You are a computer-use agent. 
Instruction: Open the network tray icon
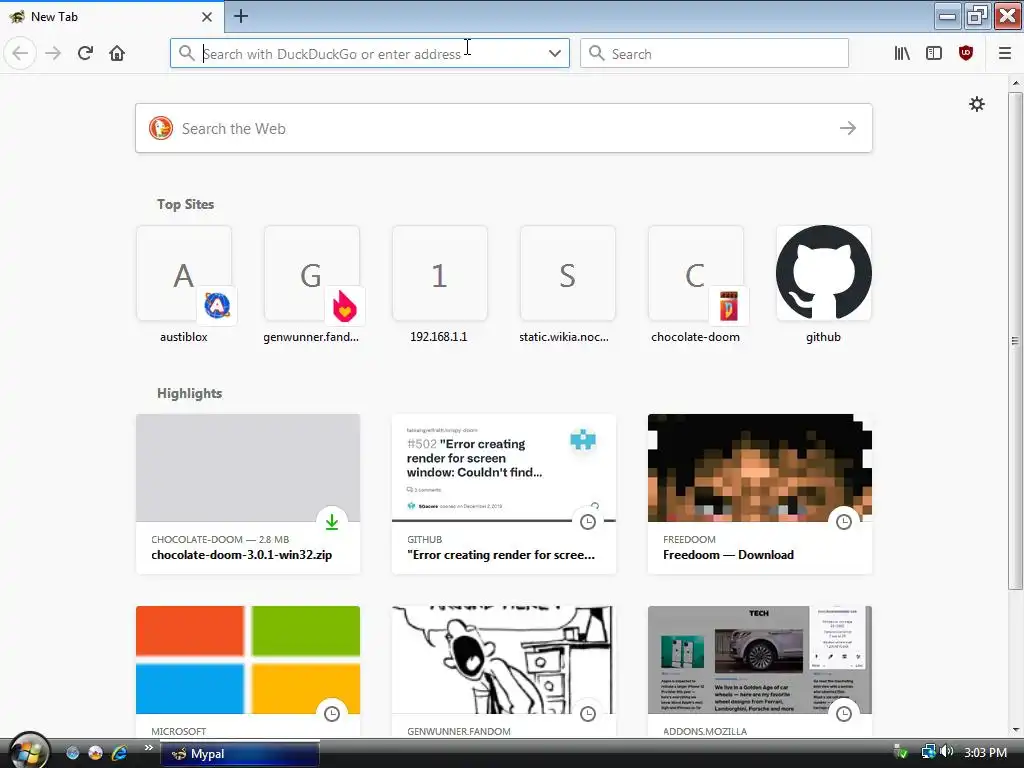click(x=928, y=752)
